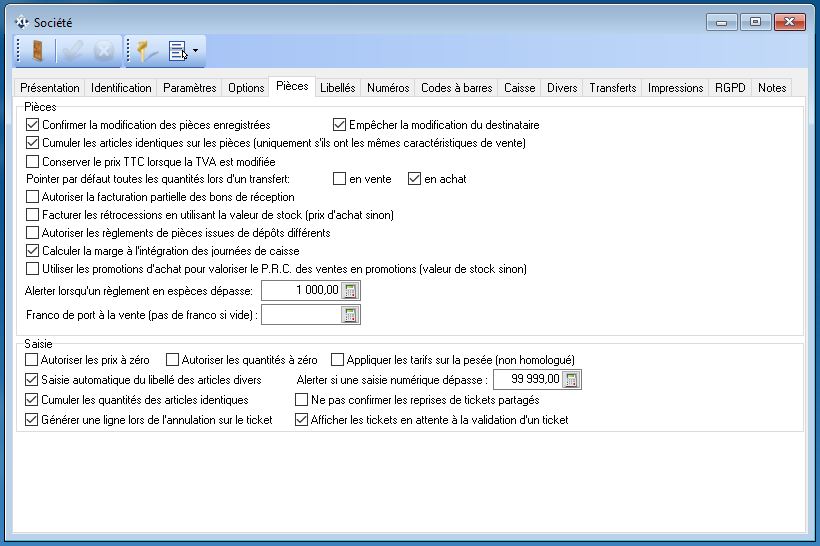Click the exit door icon in toolbar
This screenshot has width=820, height=546.
[38, 51]
